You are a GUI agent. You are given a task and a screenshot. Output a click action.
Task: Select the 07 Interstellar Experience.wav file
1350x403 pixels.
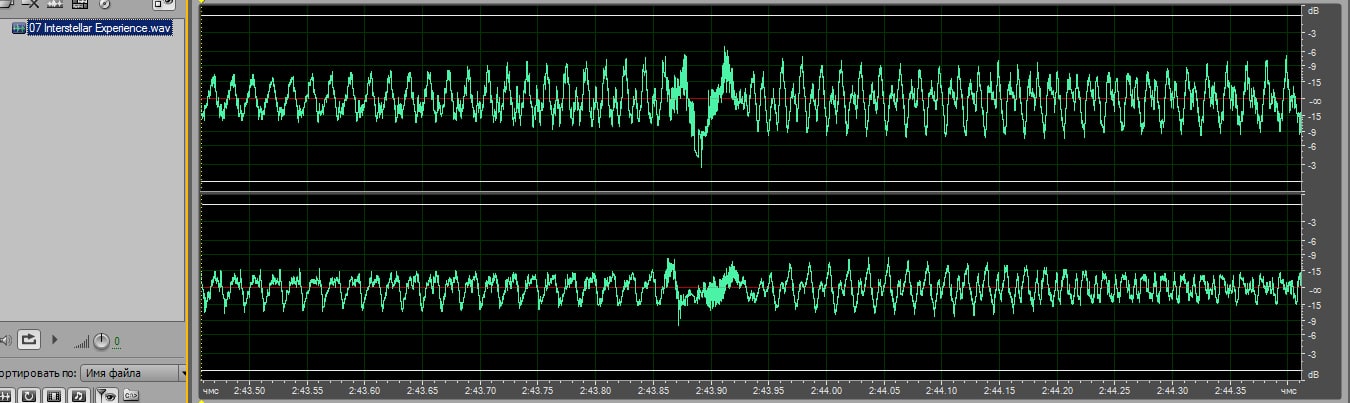[x=100, y=28]
